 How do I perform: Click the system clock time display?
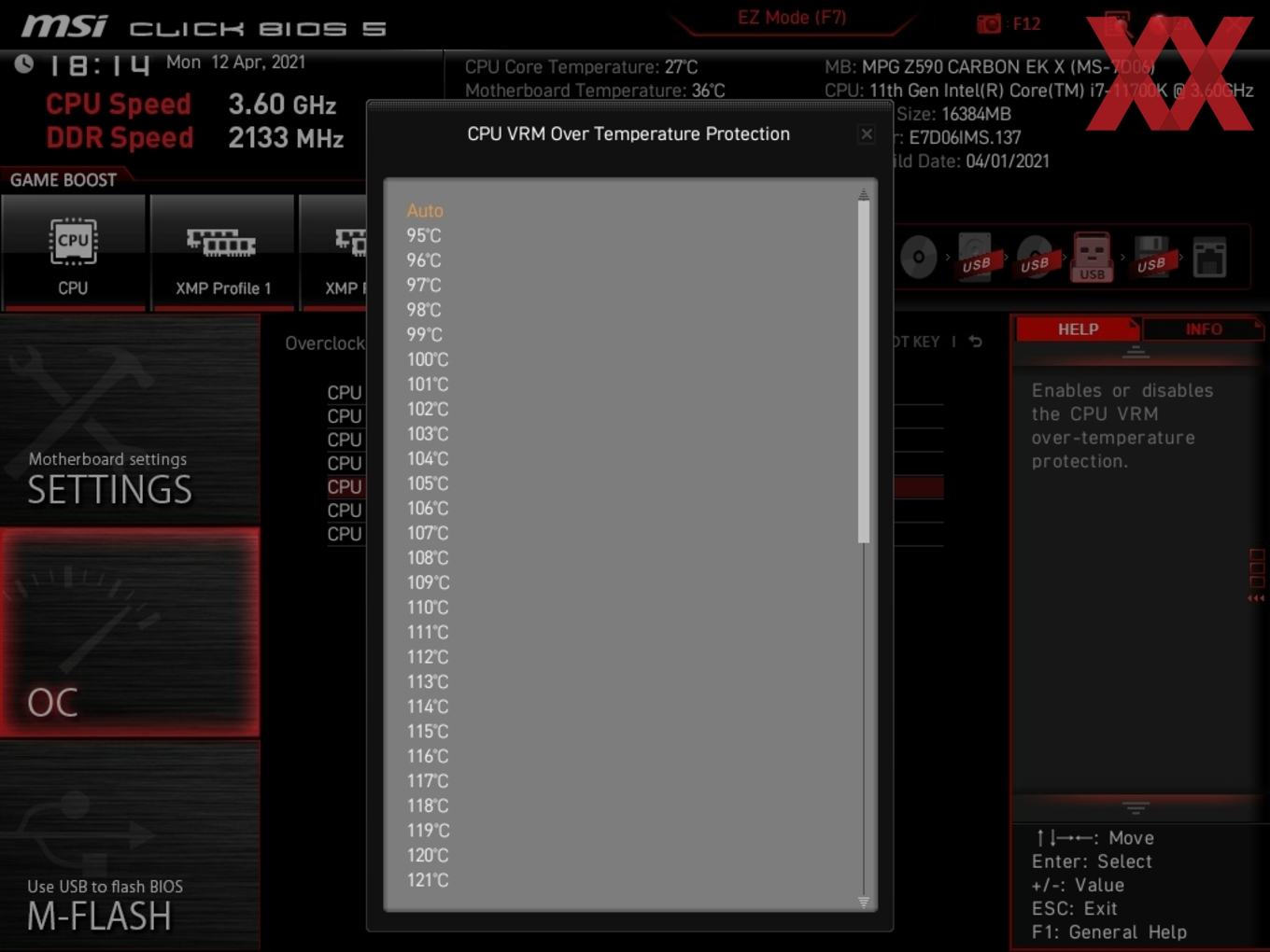tap(98, 65)
